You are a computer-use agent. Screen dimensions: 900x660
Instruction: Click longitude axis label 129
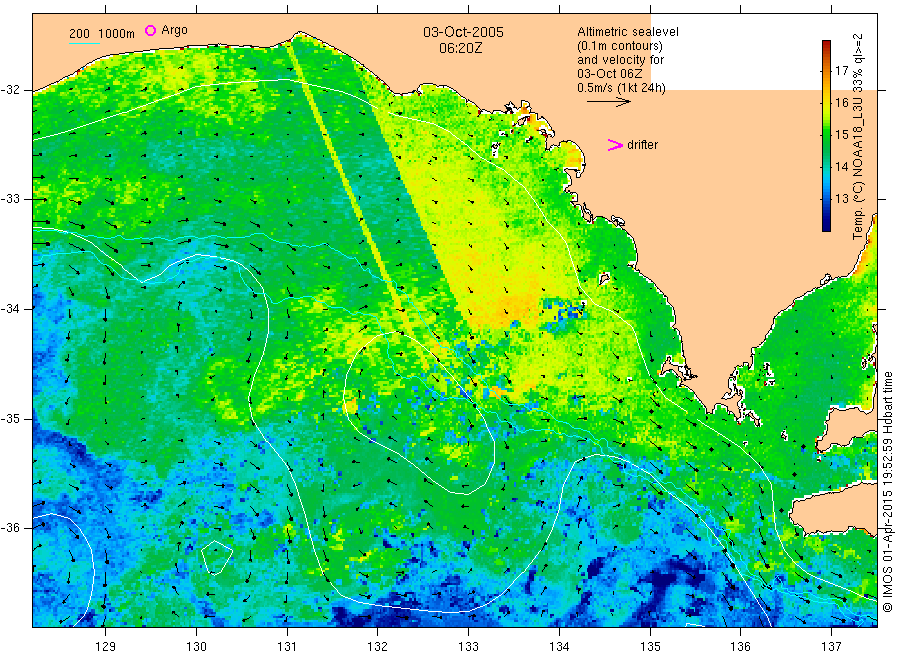[x=106, y=647]
